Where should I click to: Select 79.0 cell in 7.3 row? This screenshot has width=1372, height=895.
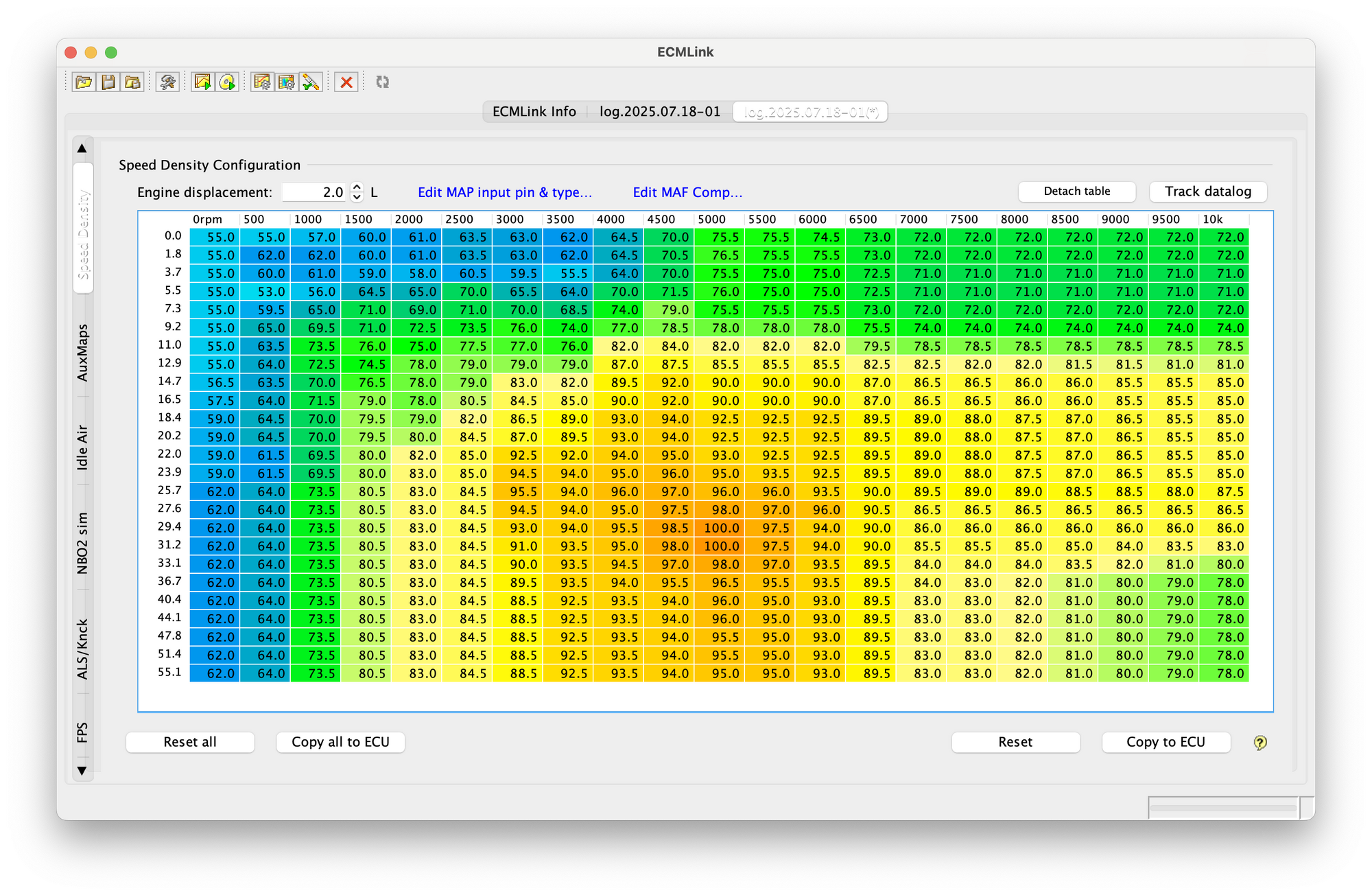(x=669, y=310)
